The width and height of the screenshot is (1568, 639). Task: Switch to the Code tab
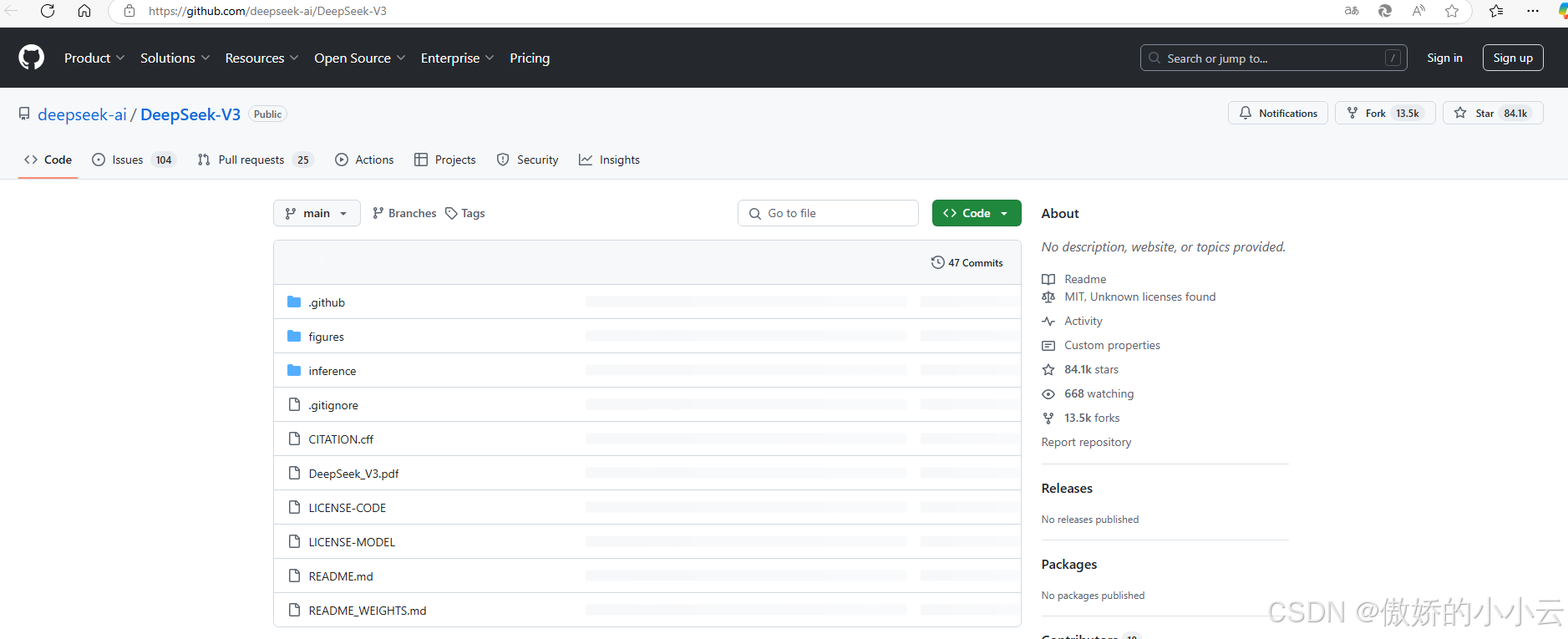tap(48, 160)
